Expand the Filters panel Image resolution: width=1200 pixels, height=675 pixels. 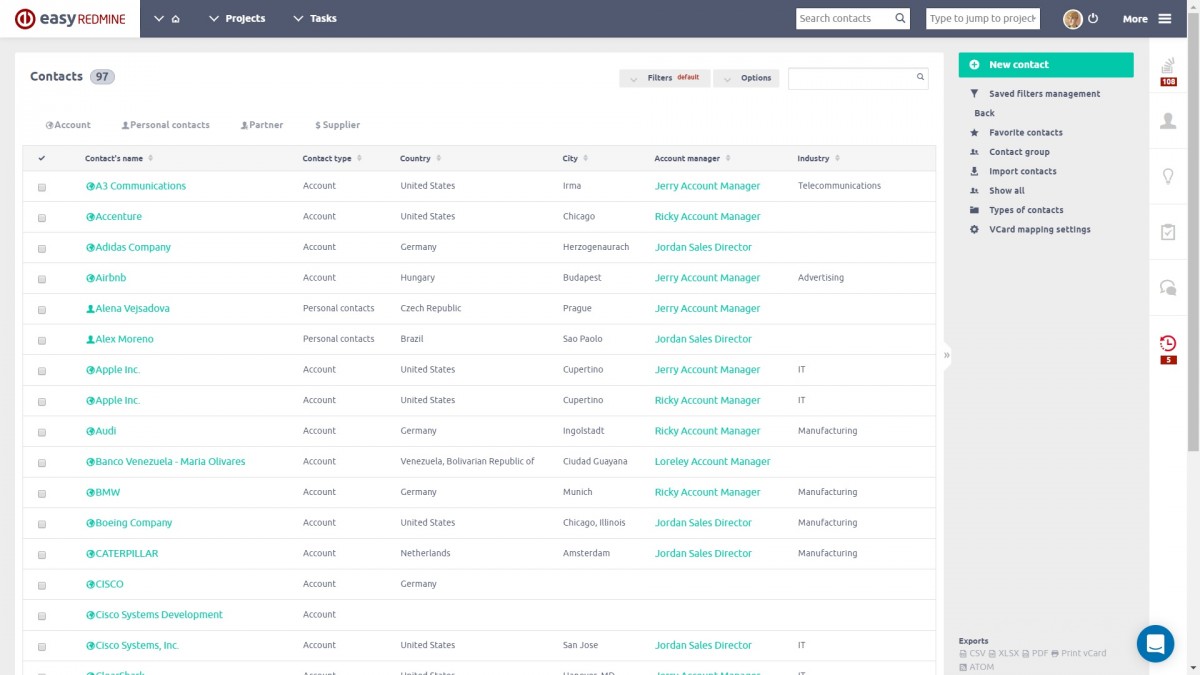point(665,78)
